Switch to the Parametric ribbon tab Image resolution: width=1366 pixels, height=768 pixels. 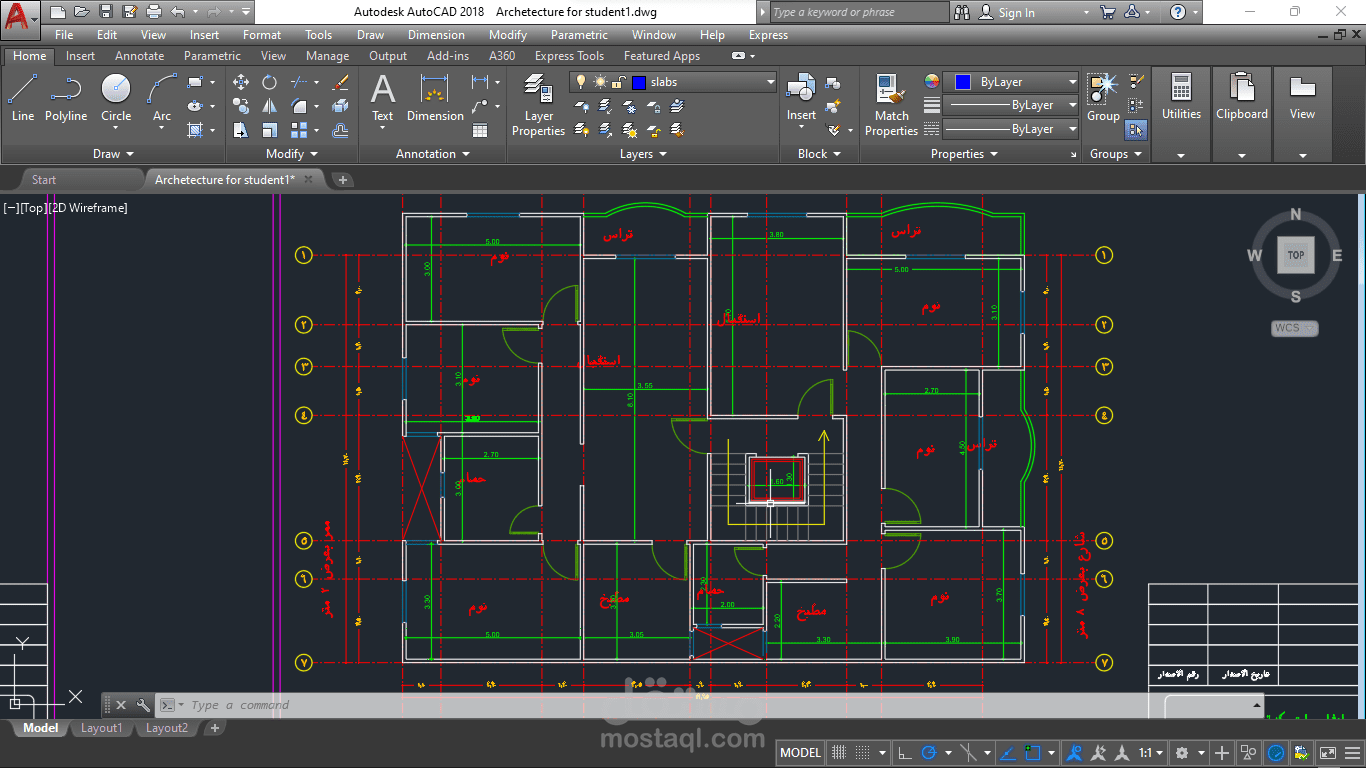(x=212, y=56)
